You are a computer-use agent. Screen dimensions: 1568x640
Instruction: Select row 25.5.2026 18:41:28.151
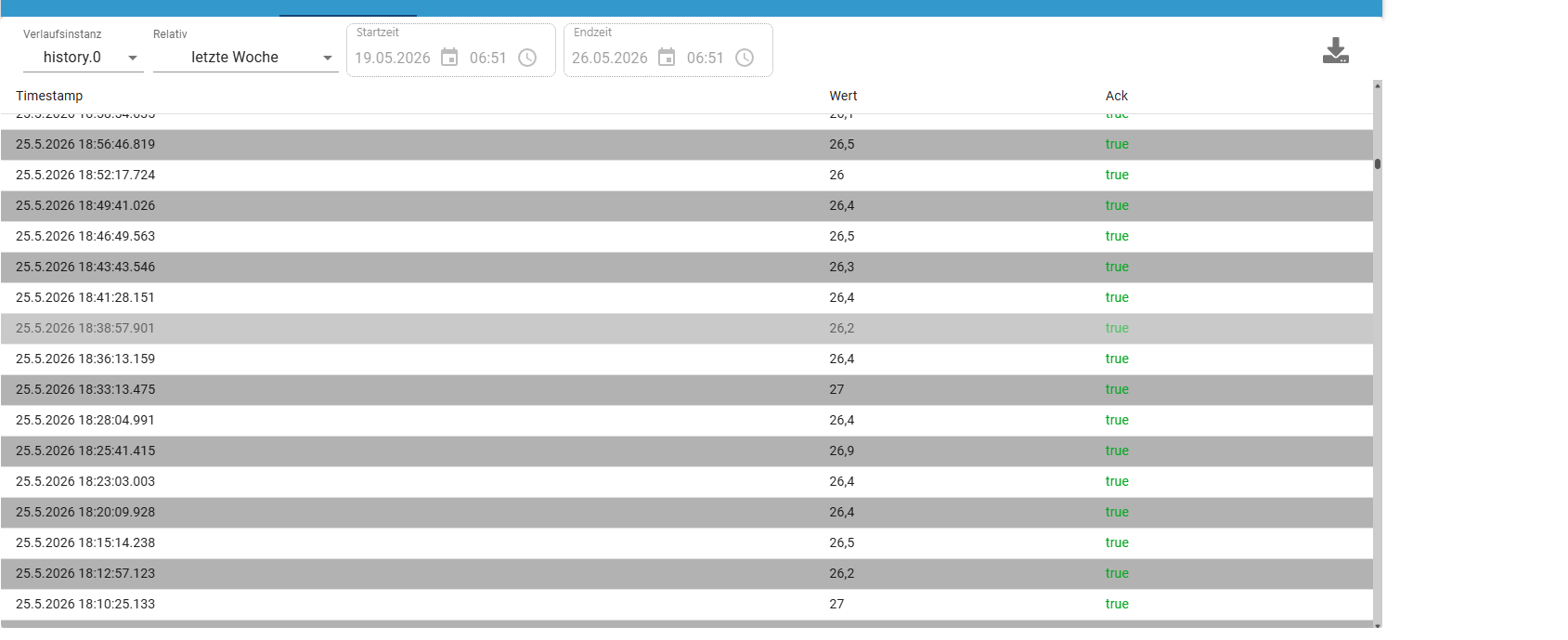tap(687, 297)
